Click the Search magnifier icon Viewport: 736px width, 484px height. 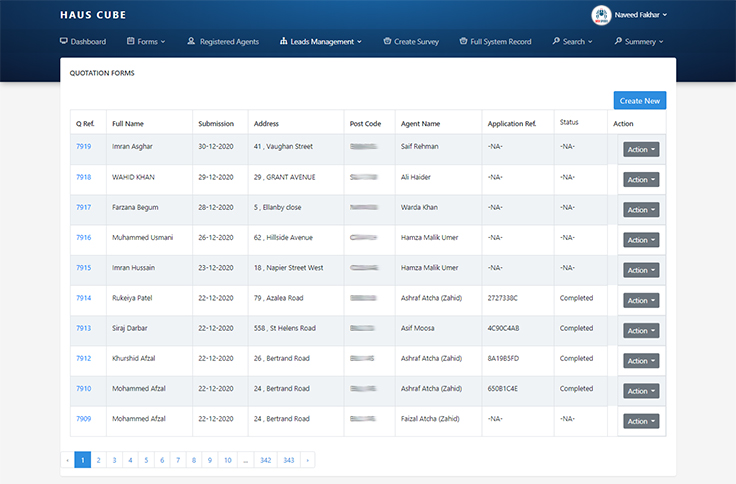click(x=556, y=42)
